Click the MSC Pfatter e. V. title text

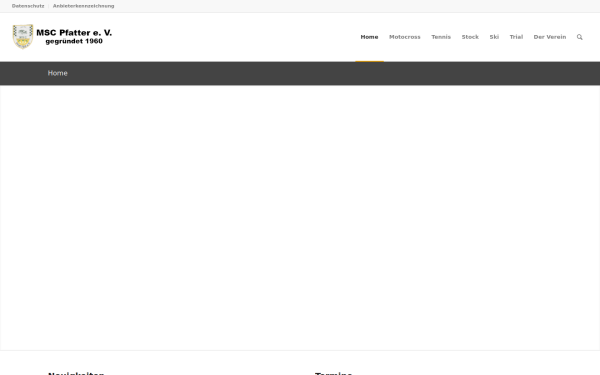[x=74, y=33]
